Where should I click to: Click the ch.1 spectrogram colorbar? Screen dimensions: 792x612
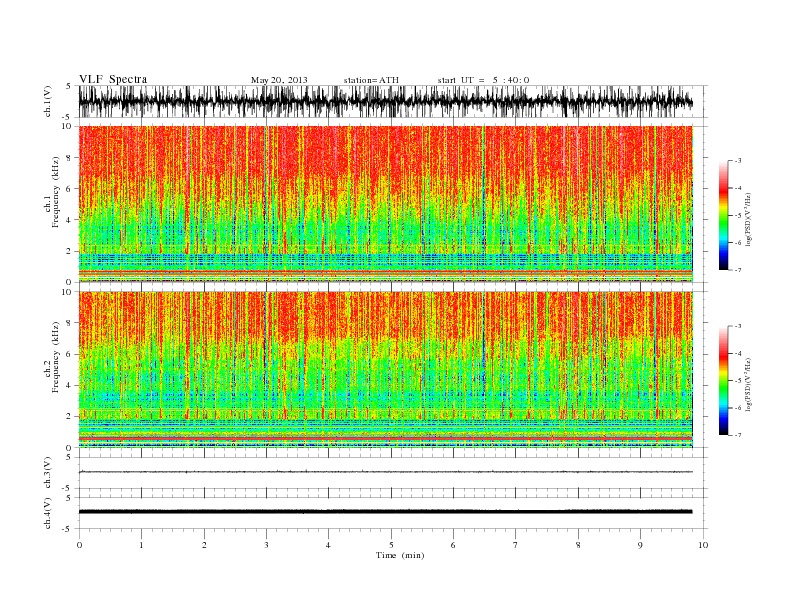pyautogui.click(x=723, y=216)
